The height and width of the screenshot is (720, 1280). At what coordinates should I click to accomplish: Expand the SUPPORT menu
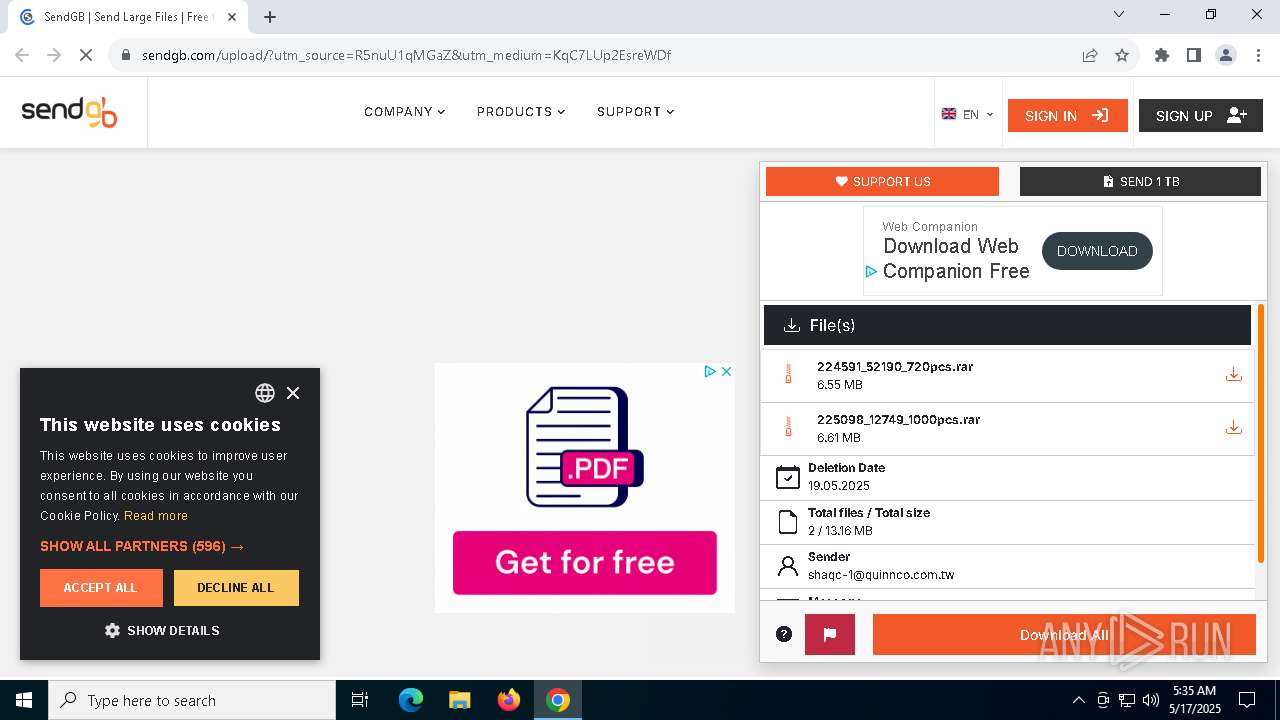pyautogui.click(x=636, y=112)
